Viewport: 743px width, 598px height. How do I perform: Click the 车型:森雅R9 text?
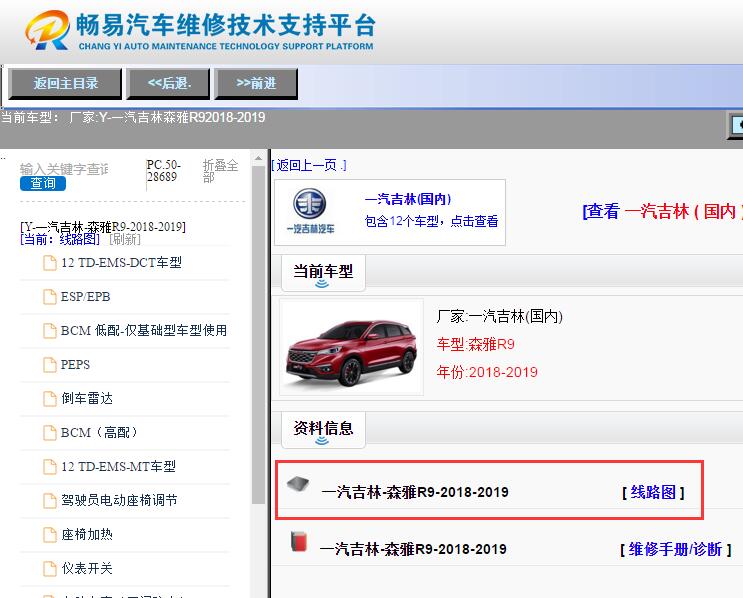pyautogui.click(x=475, y=344)
